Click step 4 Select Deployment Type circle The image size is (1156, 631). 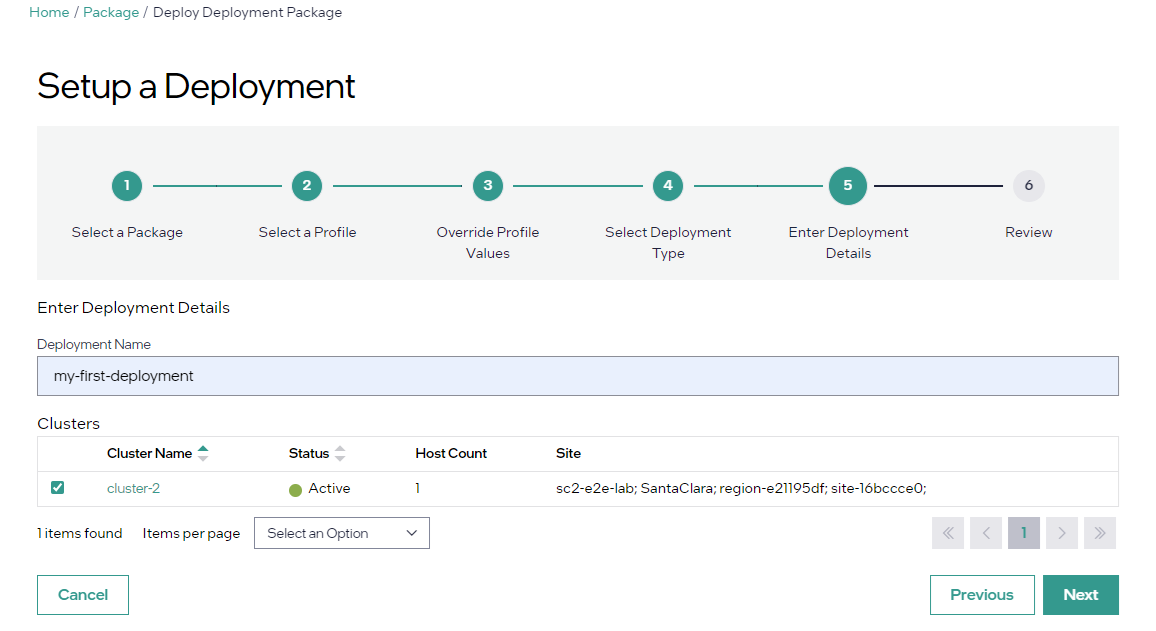(667, 185)
